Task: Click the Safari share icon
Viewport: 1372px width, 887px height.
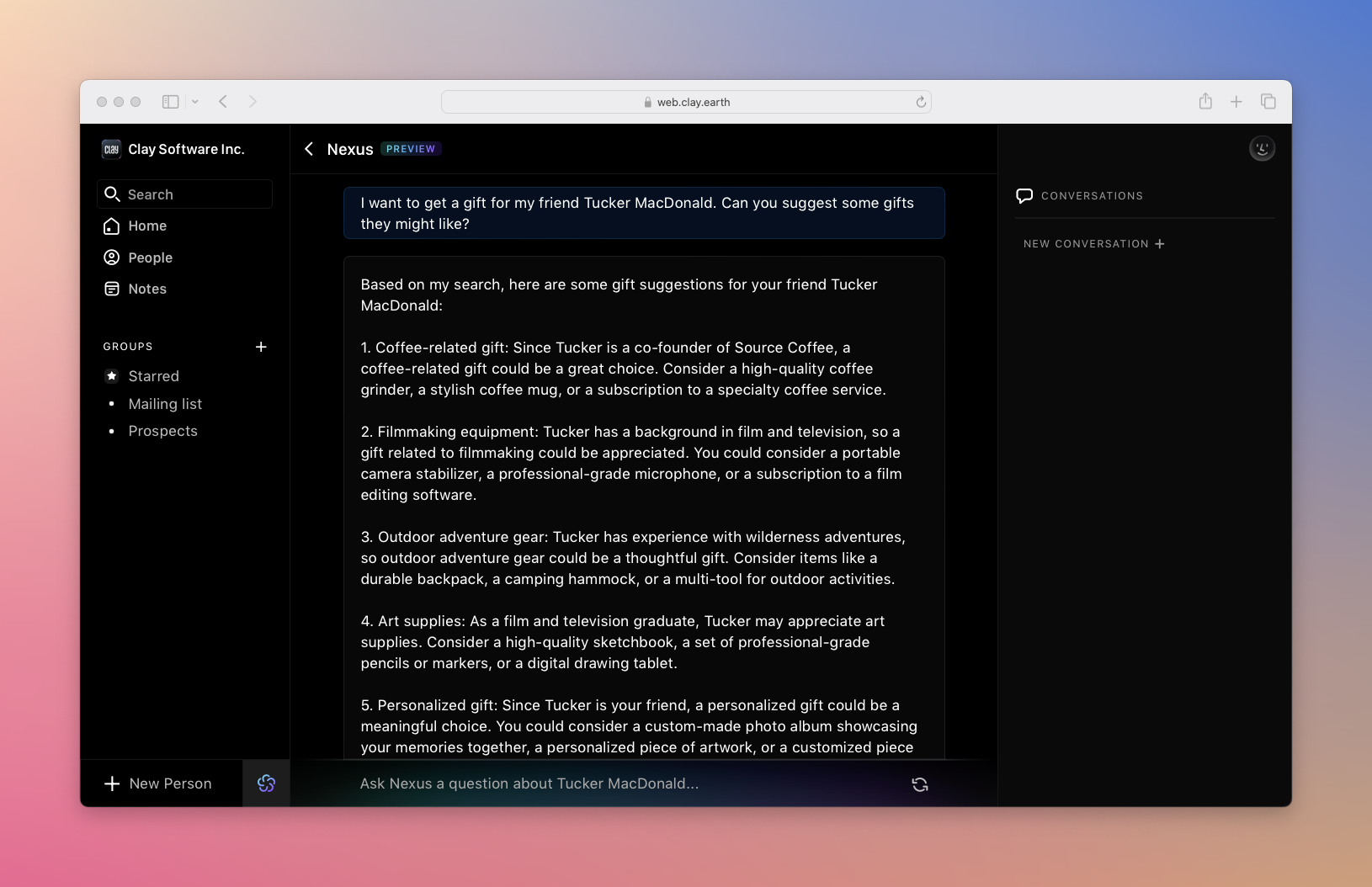Action: point(1205,102)
